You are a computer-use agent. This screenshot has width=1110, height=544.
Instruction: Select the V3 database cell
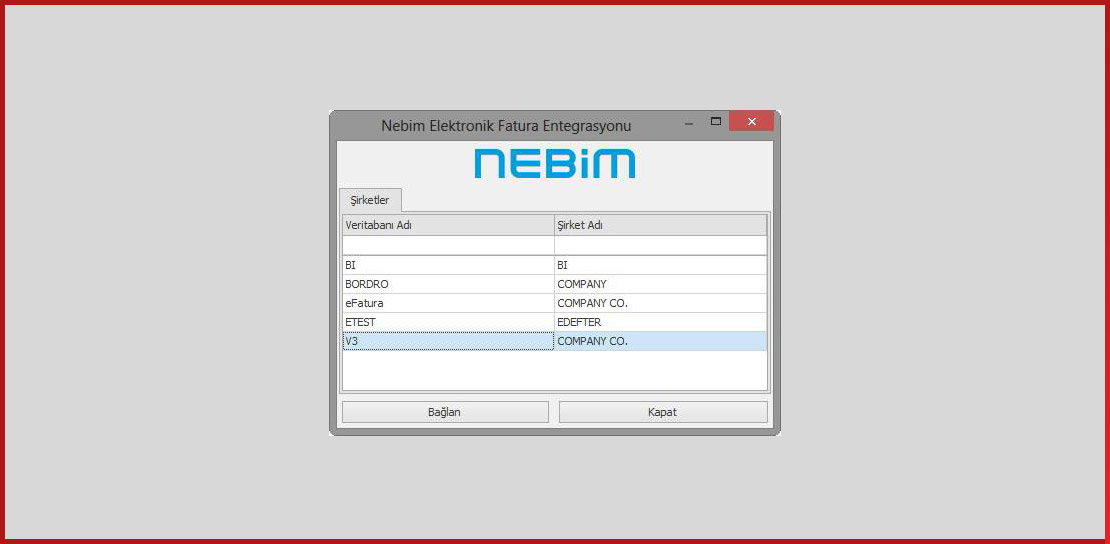(x=448, y=341)
